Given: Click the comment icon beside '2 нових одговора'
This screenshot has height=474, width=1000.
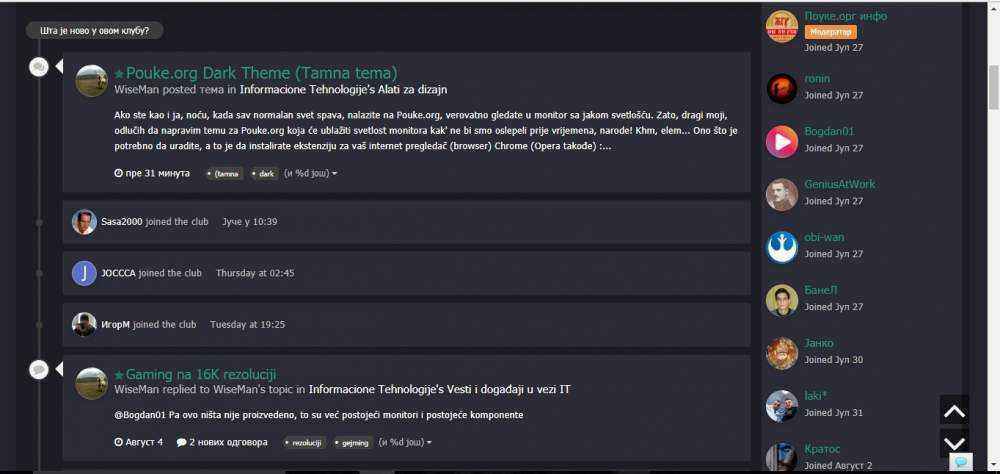Looking at the screenshot, I should coord(181,442).
